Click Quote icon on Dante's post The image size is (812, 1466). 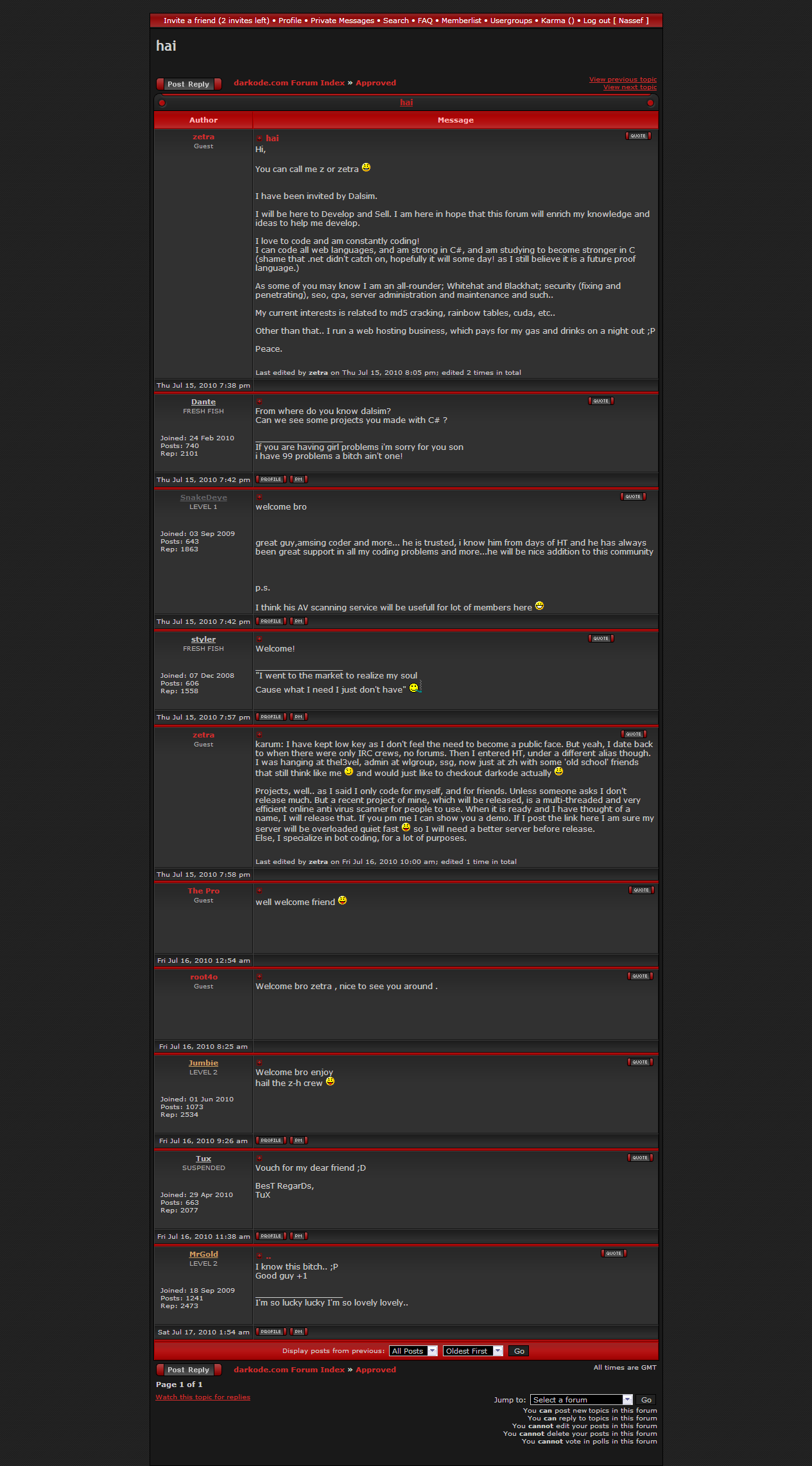[601, 401]
